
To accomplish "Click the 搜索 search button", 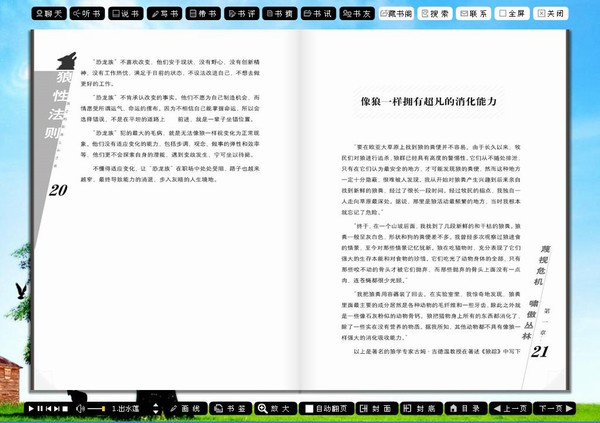I will pos(435,14).
